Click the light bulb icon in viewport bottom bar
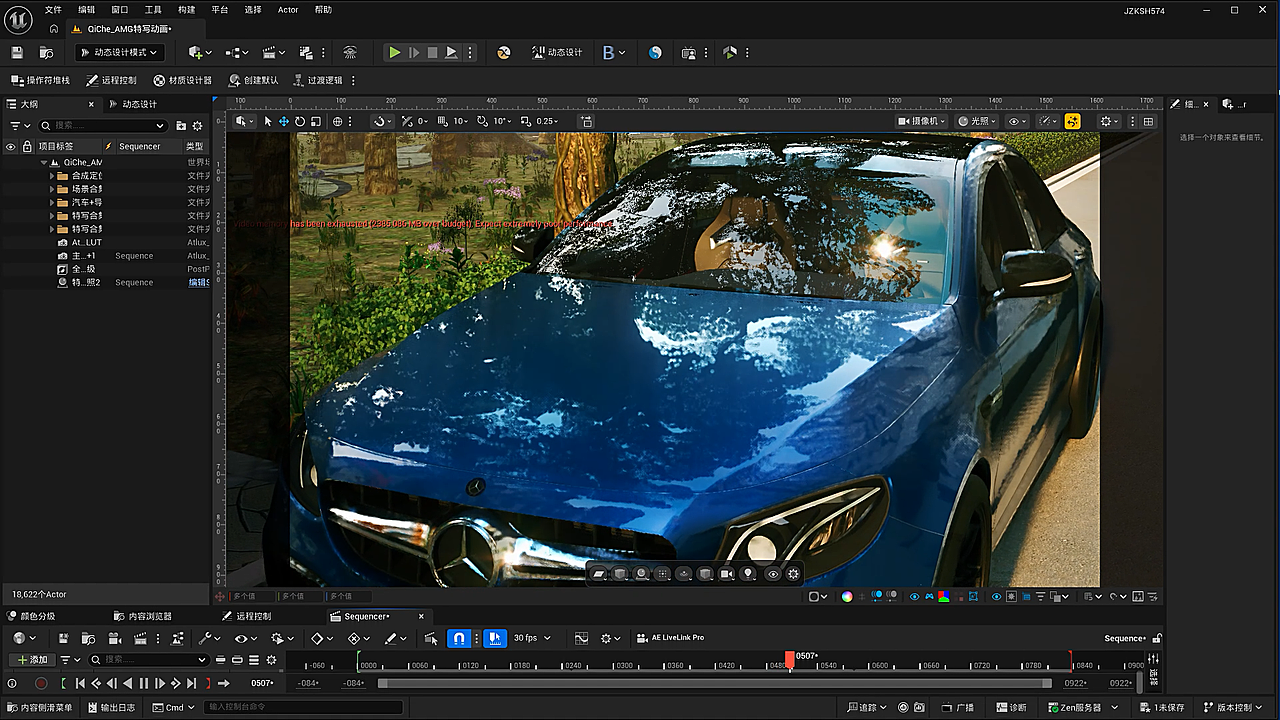 click(748, 574)
